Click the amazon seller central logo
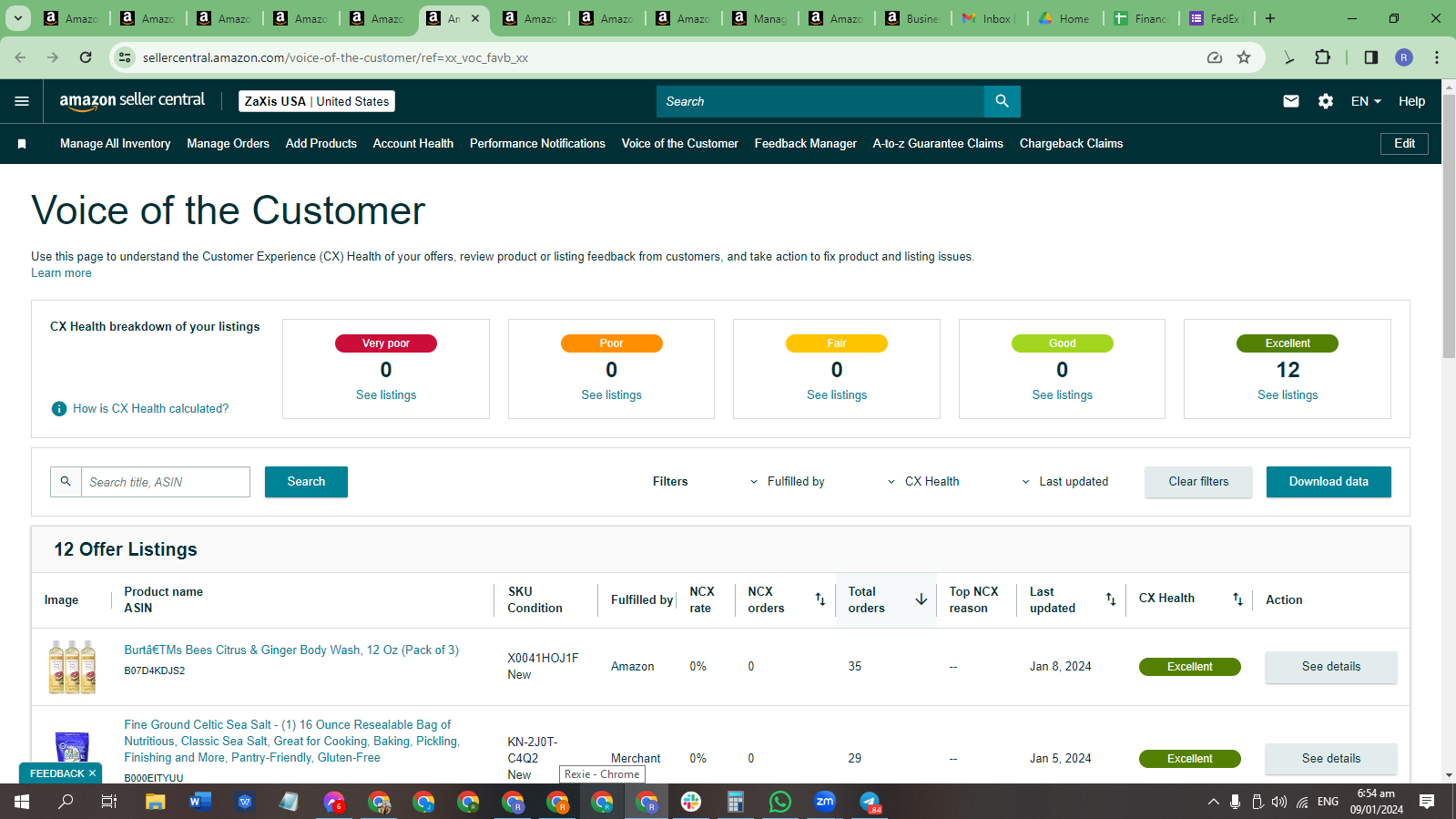Image resolution: width=1456 pixels, height=819 pixels. coord(132,101)
